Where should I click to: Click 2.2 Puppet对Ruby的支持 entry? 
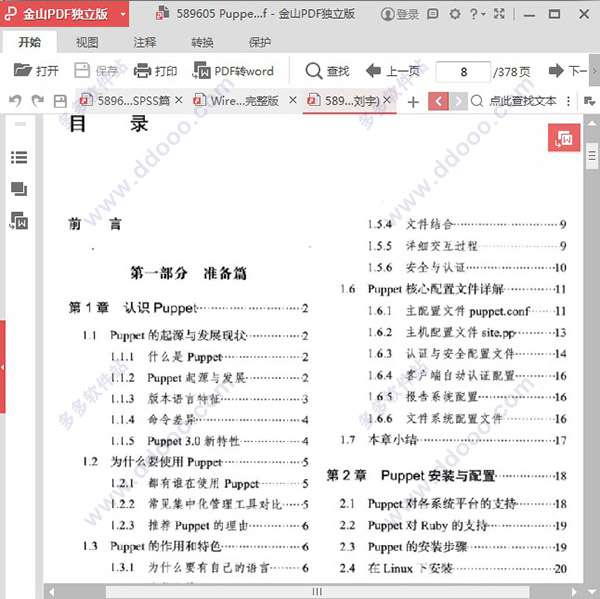tap(453, 525)
